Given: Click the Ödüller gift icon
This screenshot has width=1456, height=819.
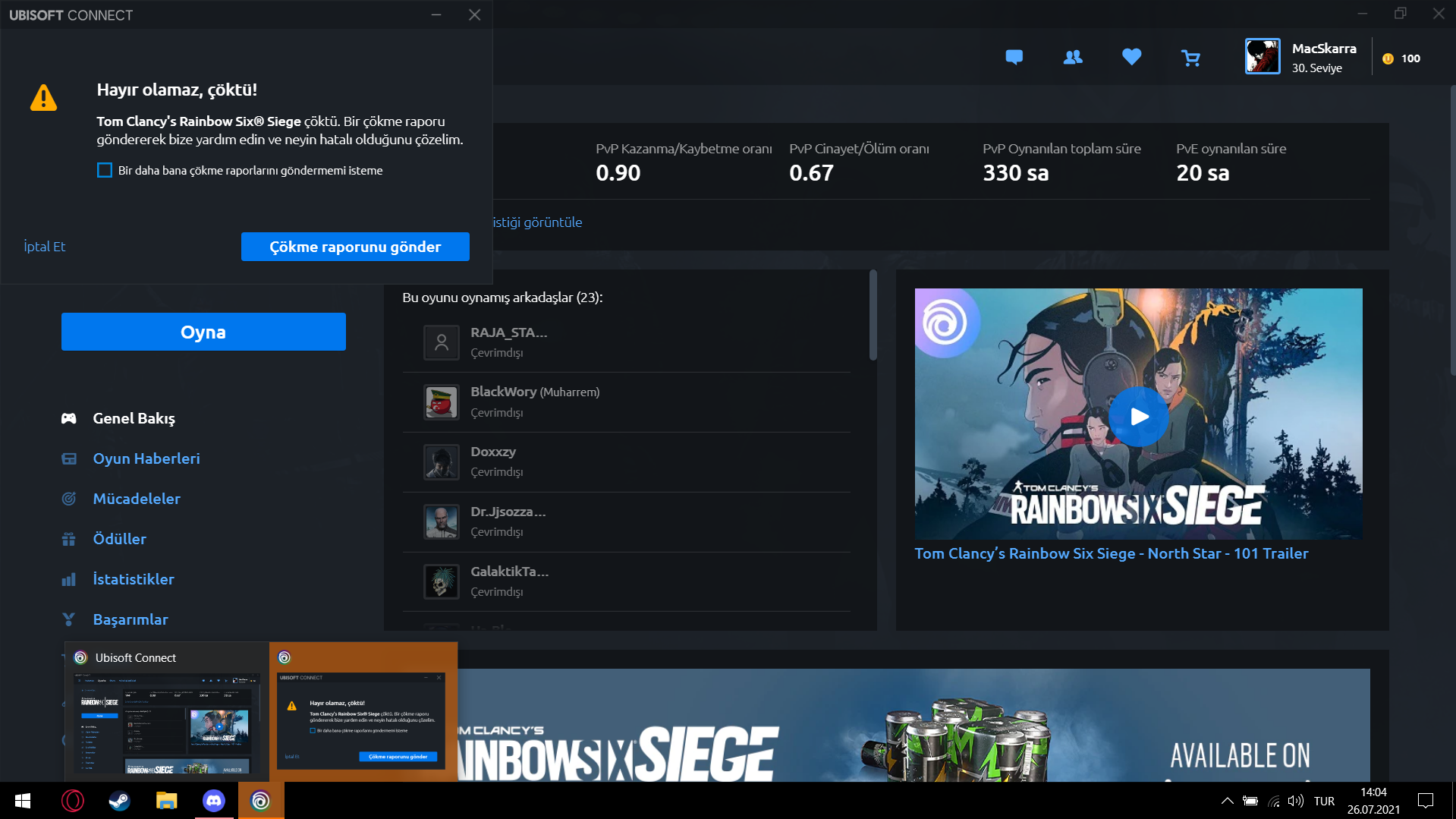Looking at the screenshot, I should pos(69,539).
